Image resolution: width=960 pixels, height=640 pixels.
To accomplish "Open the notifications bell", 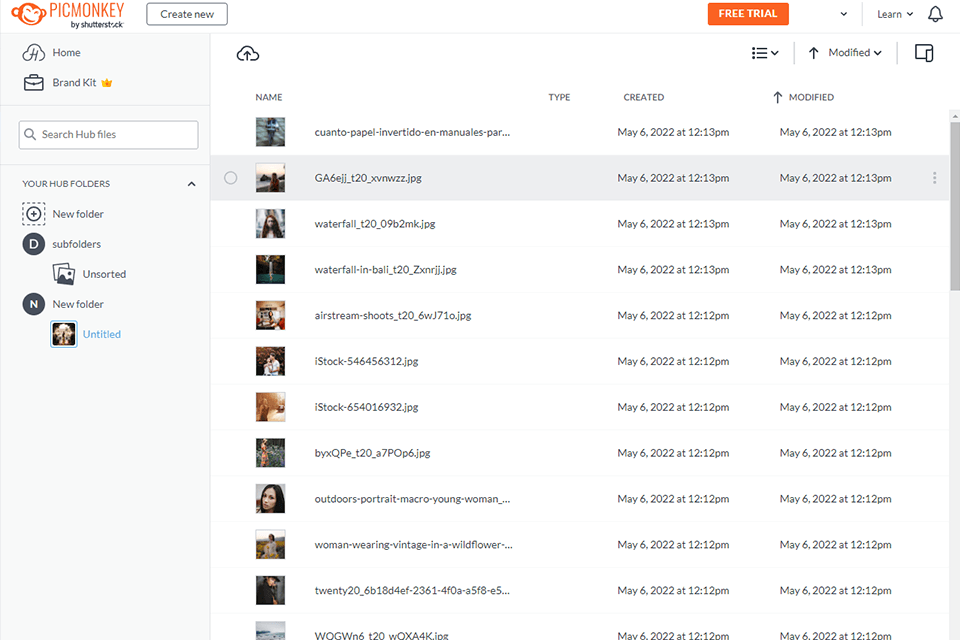I will coord(935,14).
